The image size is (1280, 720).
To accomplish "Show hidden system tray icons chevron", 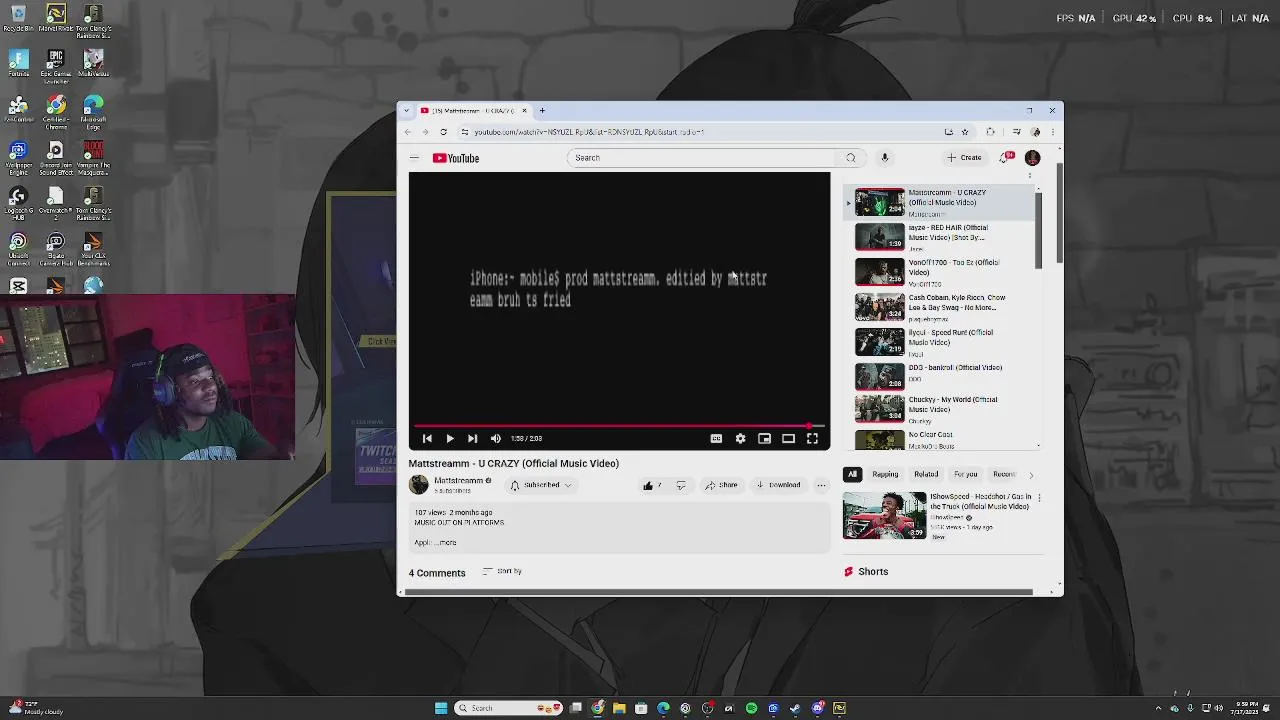I will [1161, 708].
